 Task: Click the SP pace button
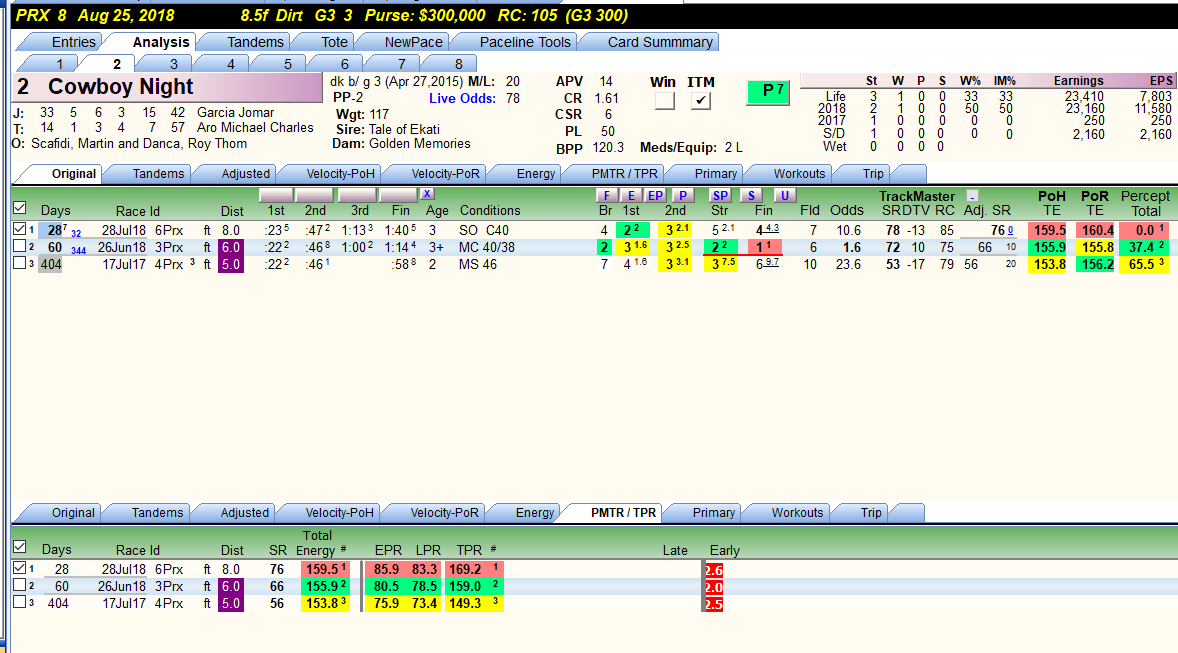click(x=720, y=195)
